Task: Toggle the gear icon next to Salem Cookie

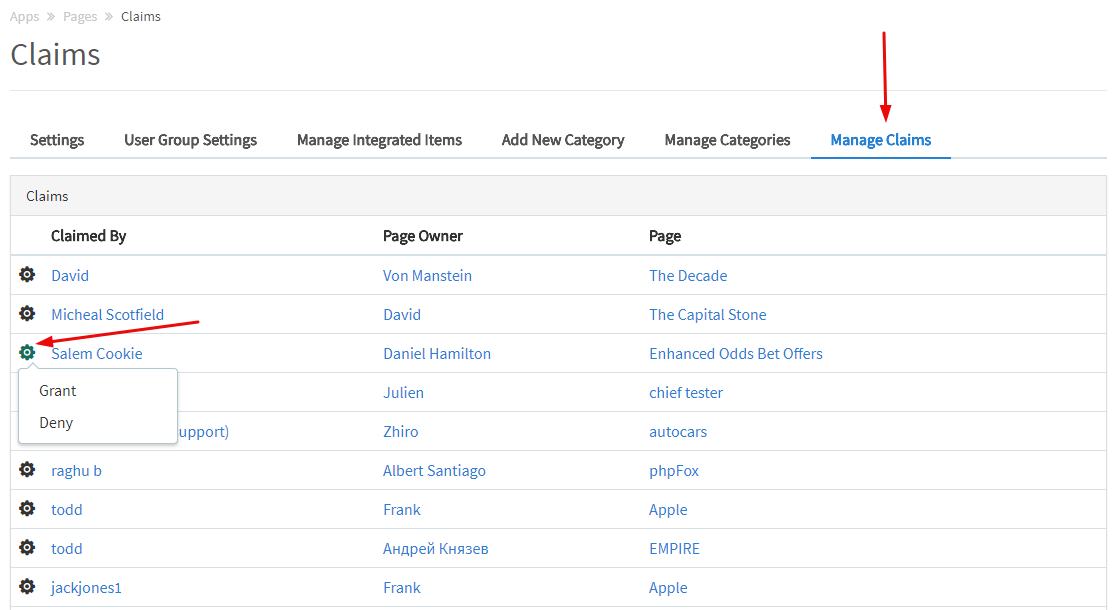Action: pyautogui.click(x=27, y=353)
